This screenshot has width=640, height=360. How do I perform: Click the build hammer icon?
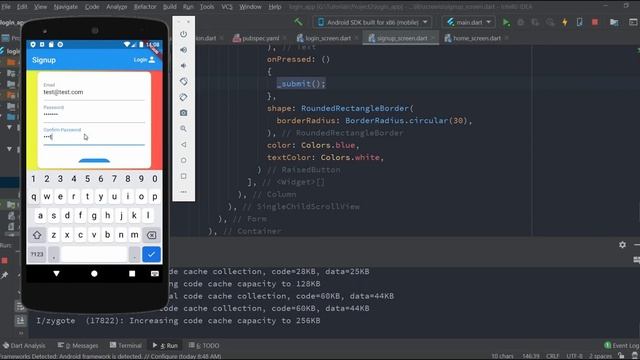(298, 22)
